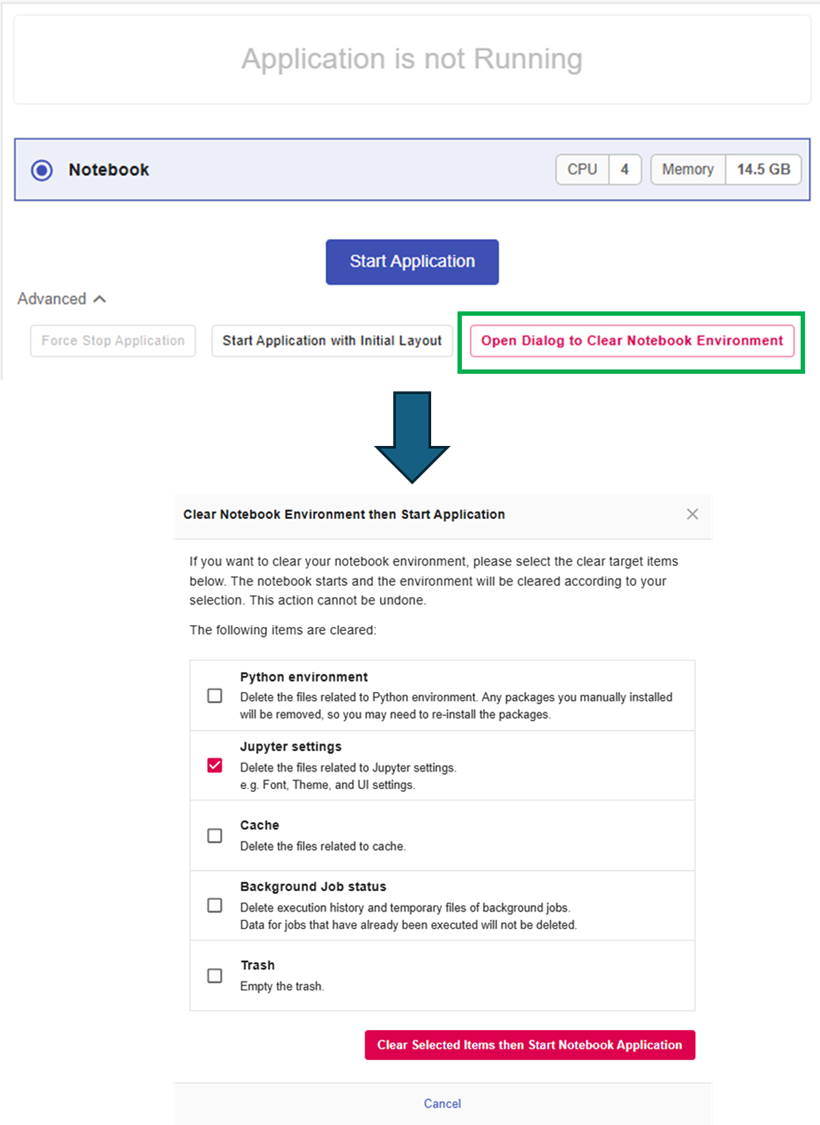
Task: Click the Cancel link
Action: click(442, 1104)
